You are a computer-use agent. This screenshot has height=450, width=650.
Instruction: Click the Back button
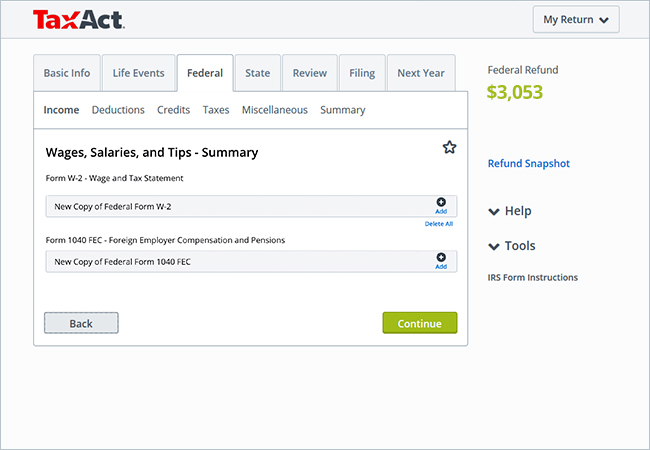81,323
